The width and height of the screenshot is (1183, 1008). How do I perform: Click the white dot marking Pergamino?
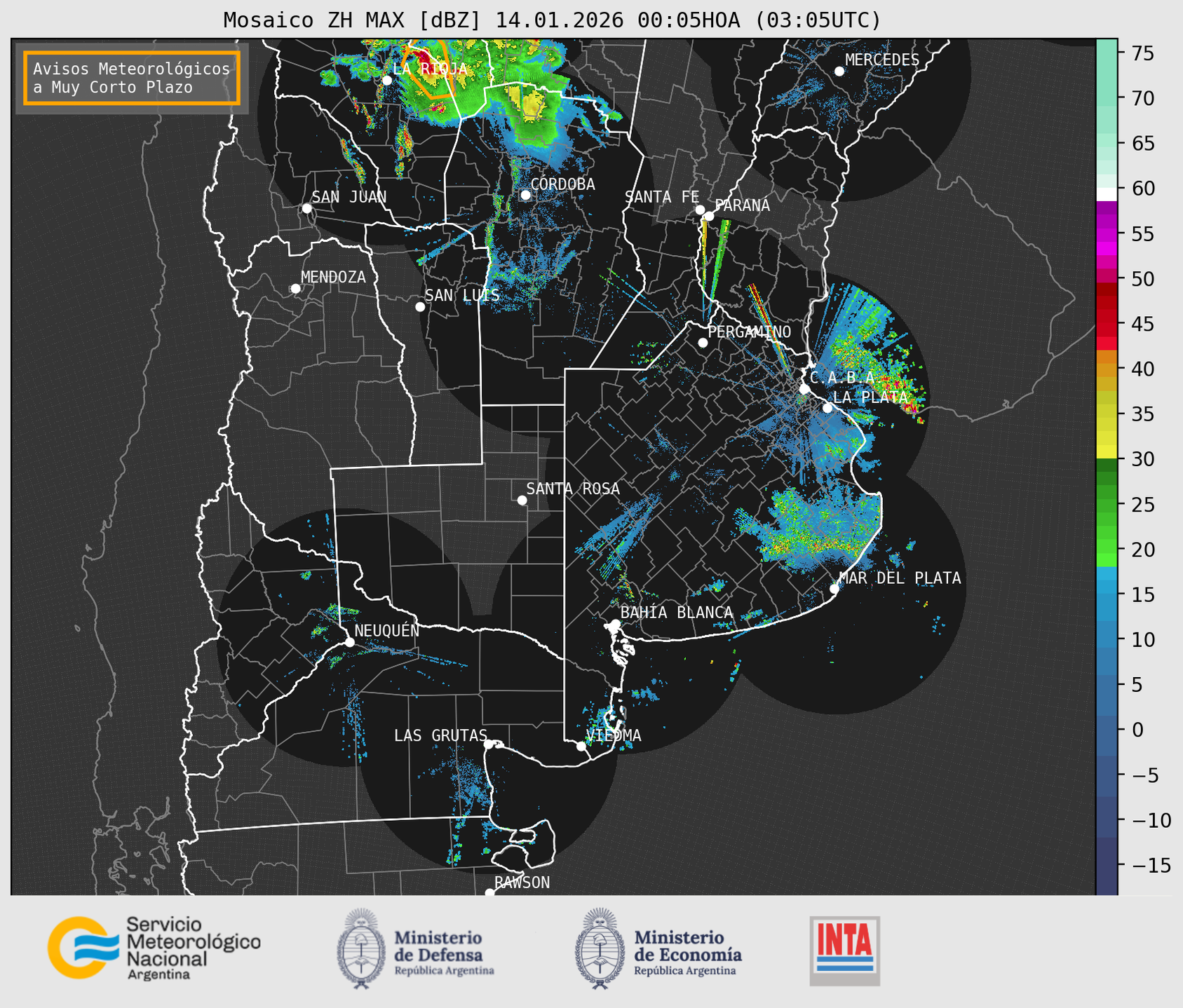coord(703,343)
